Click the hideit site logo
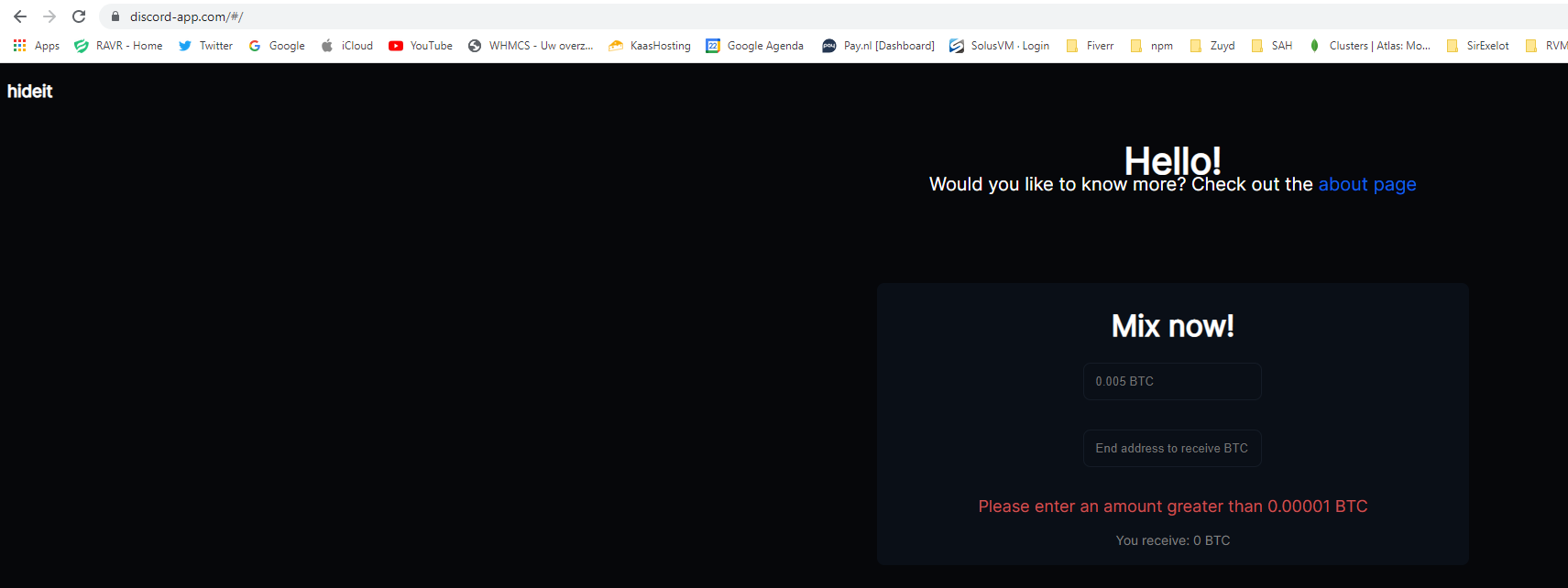1568x588 pixels. click(x=29, y=92)
